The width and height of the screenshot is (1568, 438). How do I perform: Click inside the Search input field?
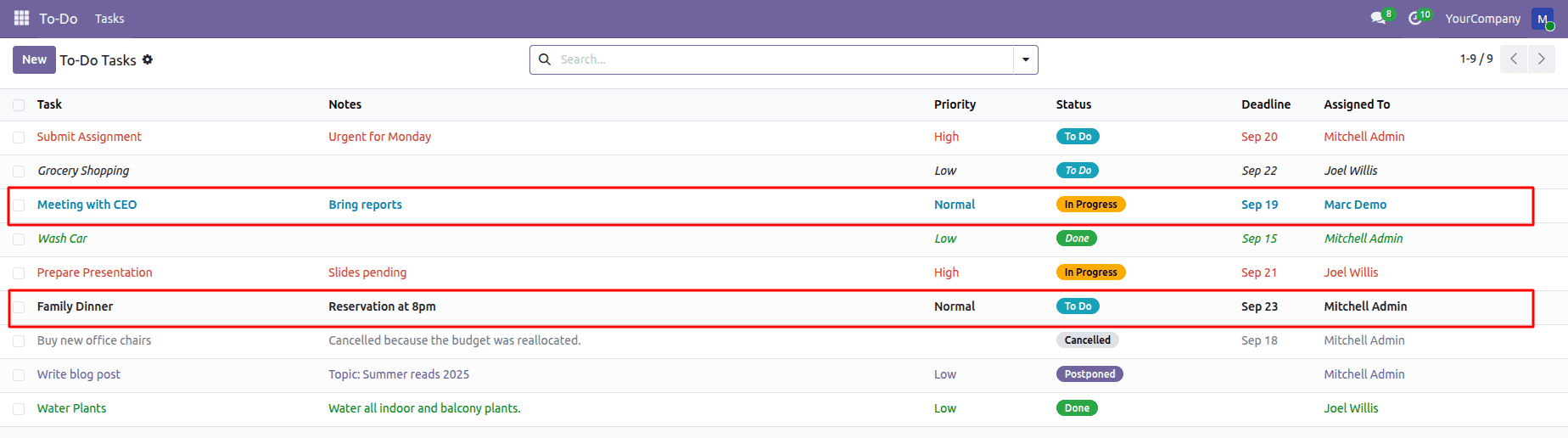coord(785,59)
